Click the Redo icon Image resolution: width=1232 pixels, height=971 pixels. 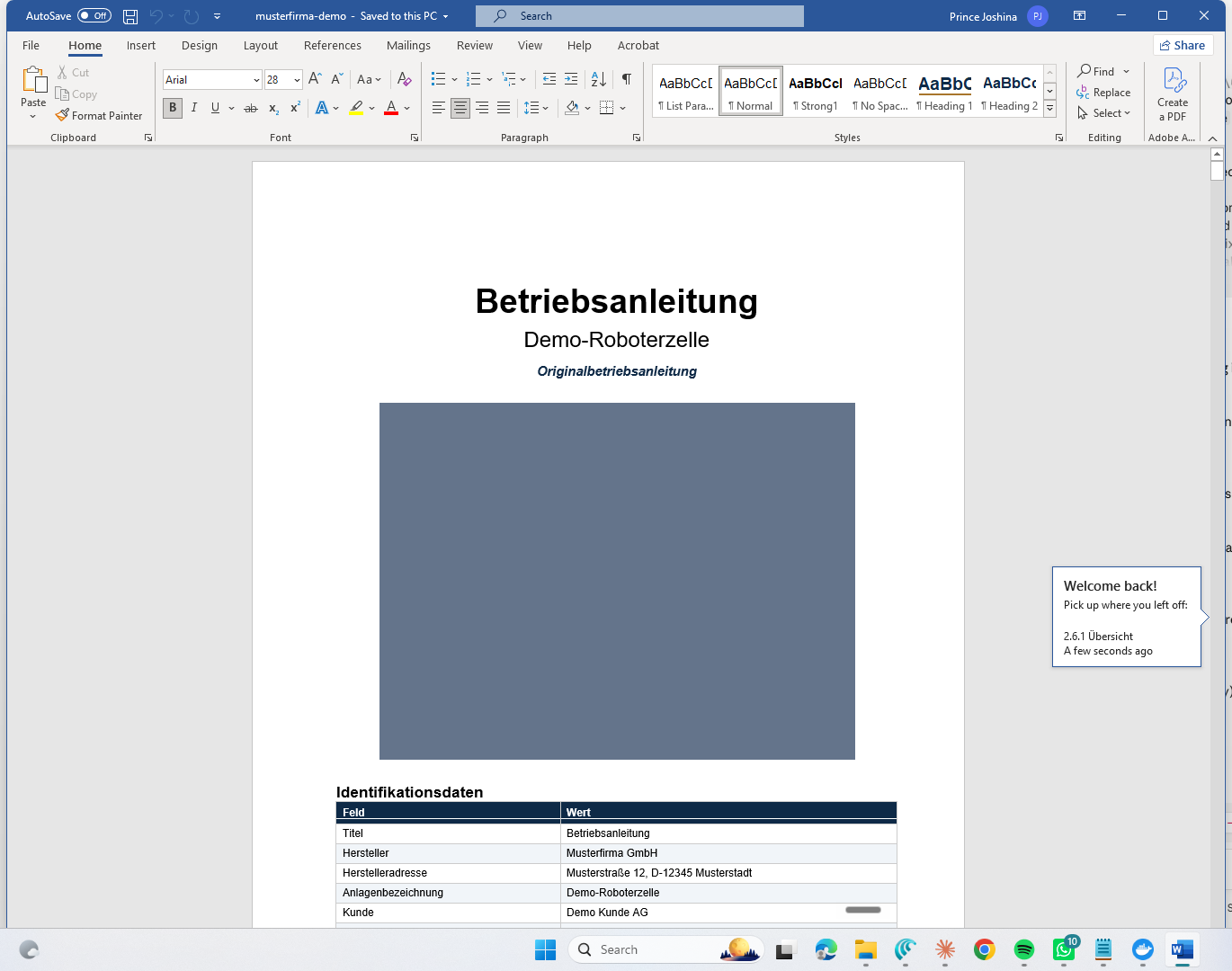[191, 16]
